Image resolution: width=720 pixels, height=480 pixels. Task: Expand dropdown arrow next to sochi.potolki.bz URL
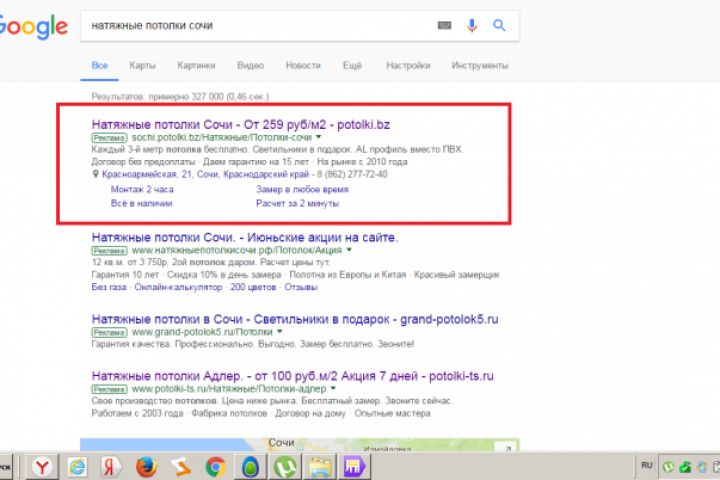pyautogui.click(x=319, y=137)
